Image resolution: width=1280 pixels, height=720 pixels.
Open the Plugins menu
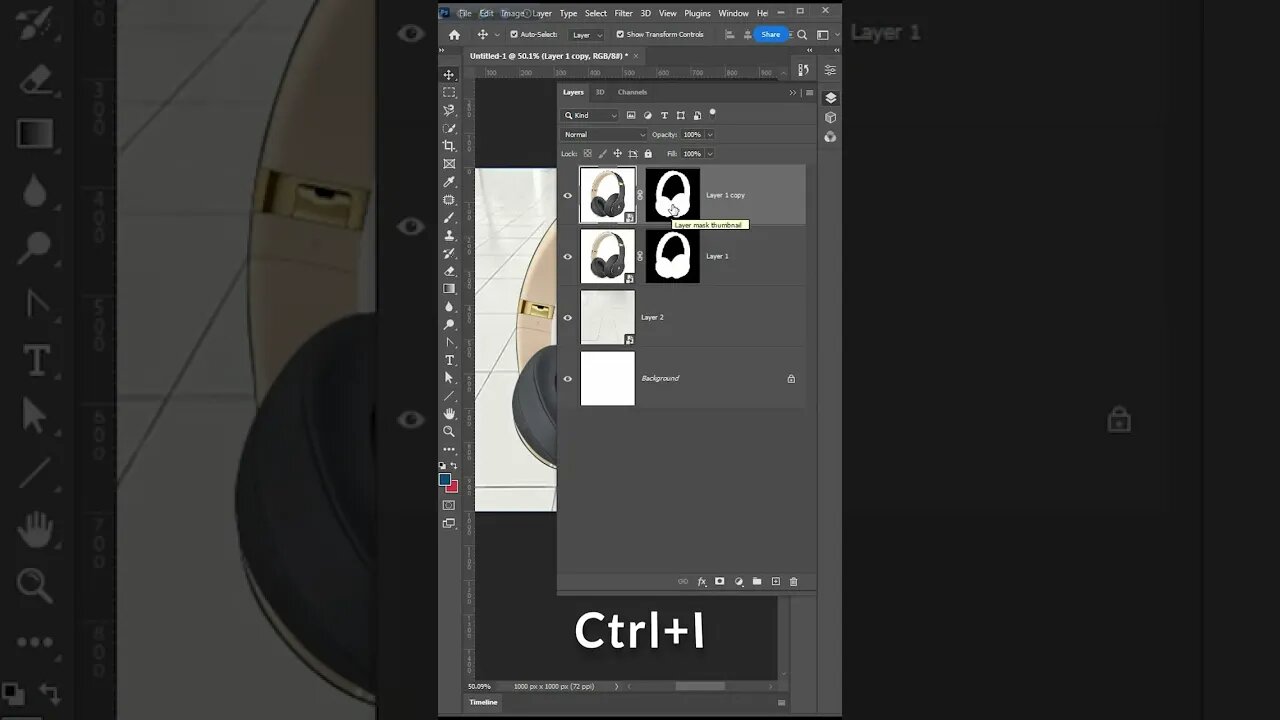(x=698, y=13)
